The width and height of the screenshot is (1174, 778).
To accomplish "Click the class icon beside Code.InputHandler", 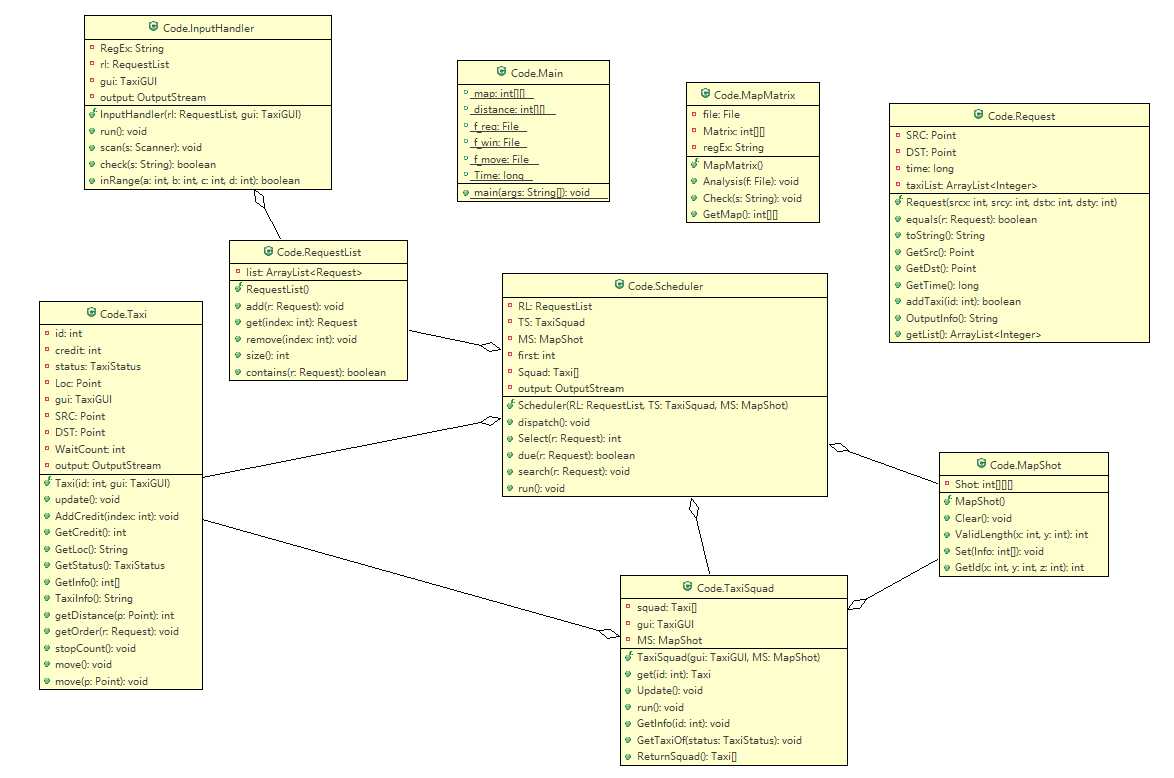I will [153, 27].
